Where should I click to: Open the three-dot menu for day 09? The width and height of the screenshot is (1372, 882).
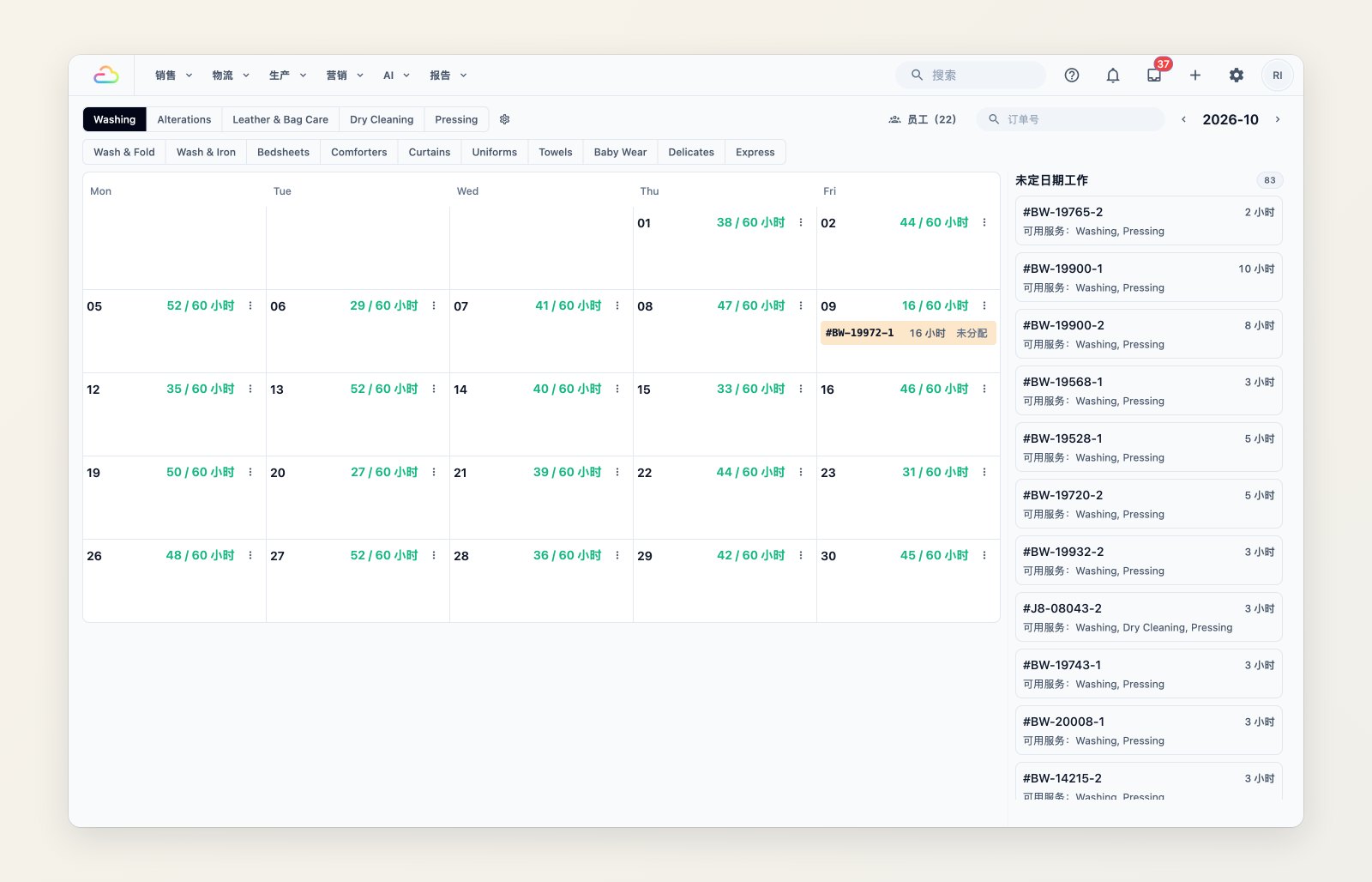(984, 305)
